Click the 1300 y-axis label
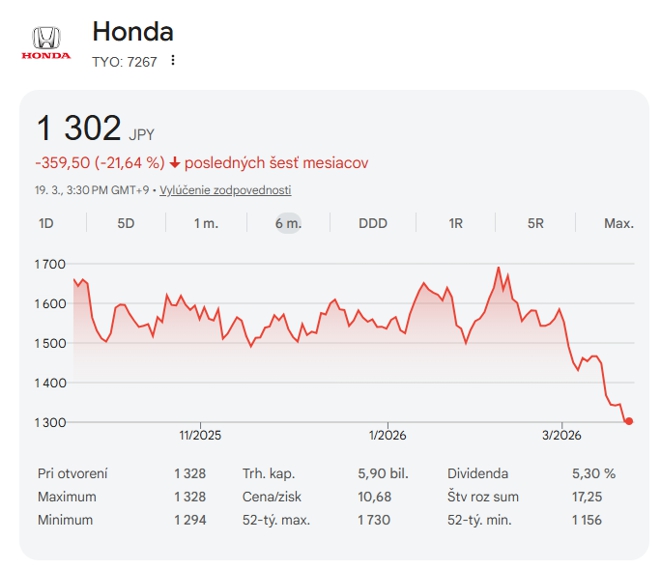Screen dimensions: 660x570 click(x=50, y=422)
